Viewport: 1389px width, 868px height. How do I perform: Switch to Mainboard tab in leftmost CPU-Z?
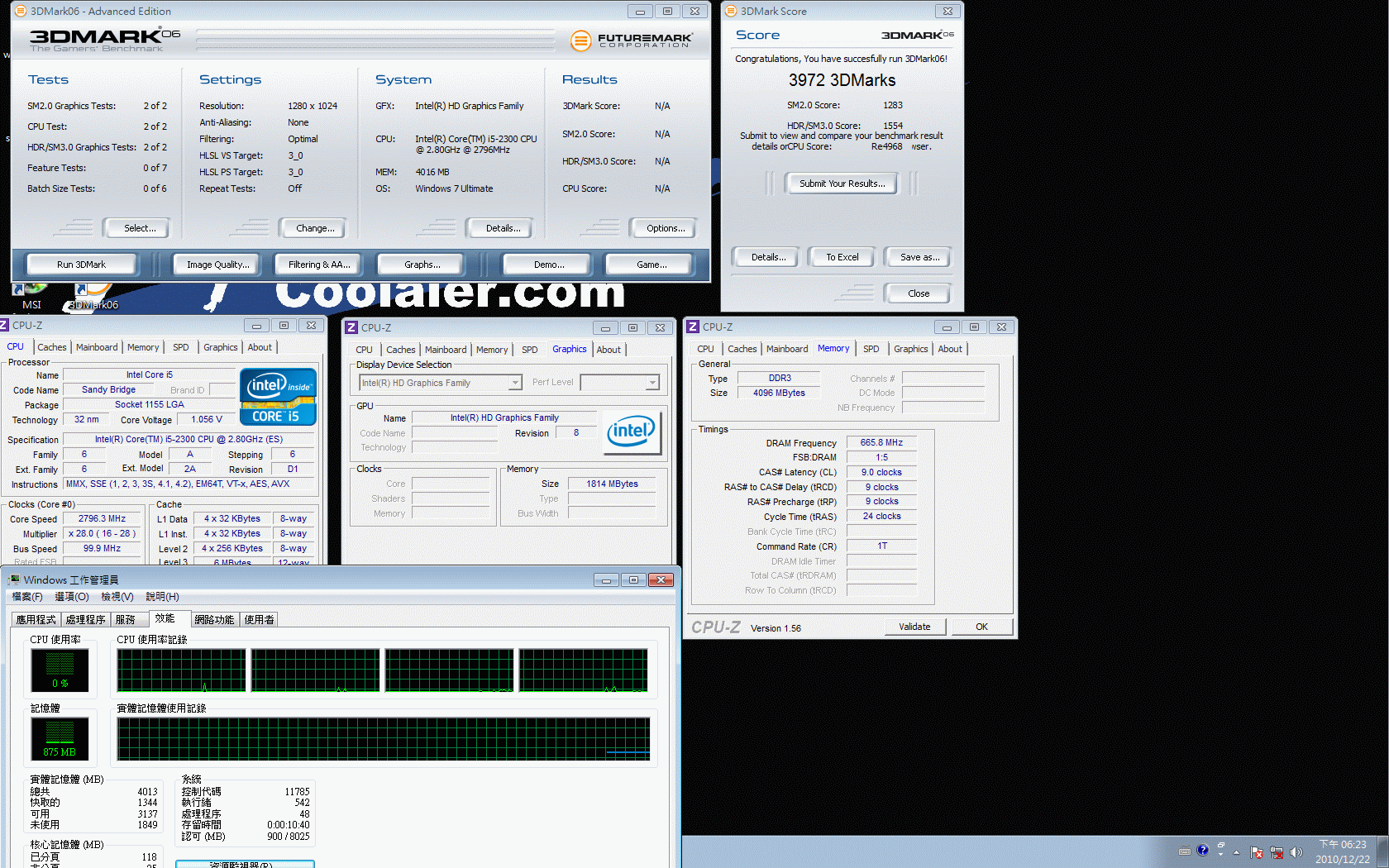(97, 347)
